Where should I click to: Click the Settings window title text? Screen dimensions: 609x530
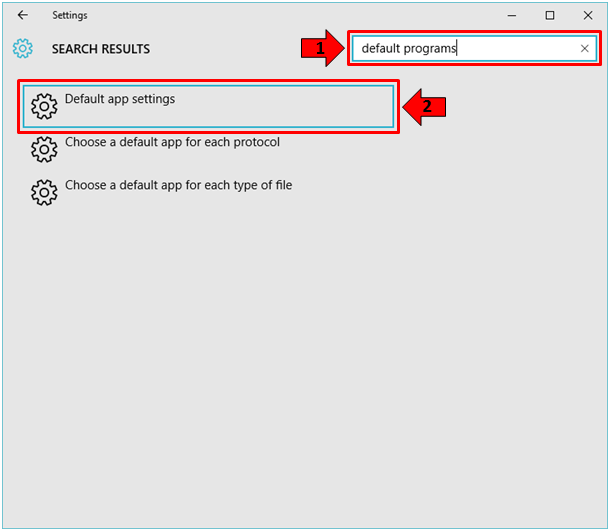[70, 15]
